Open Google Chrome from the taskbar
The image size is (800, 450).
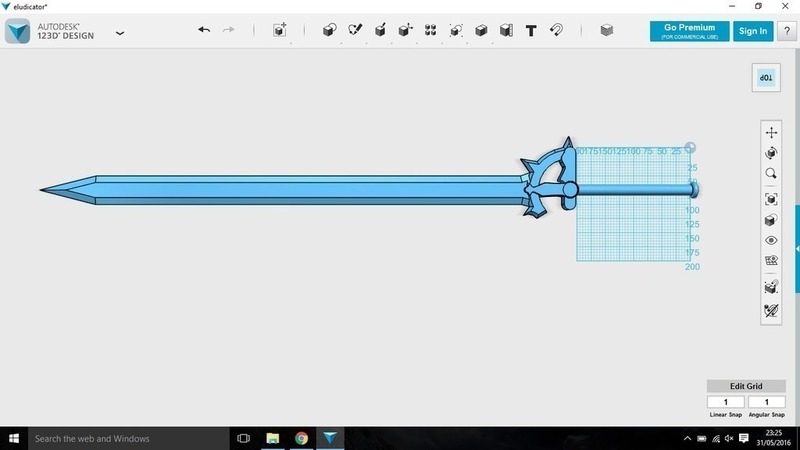301,438
